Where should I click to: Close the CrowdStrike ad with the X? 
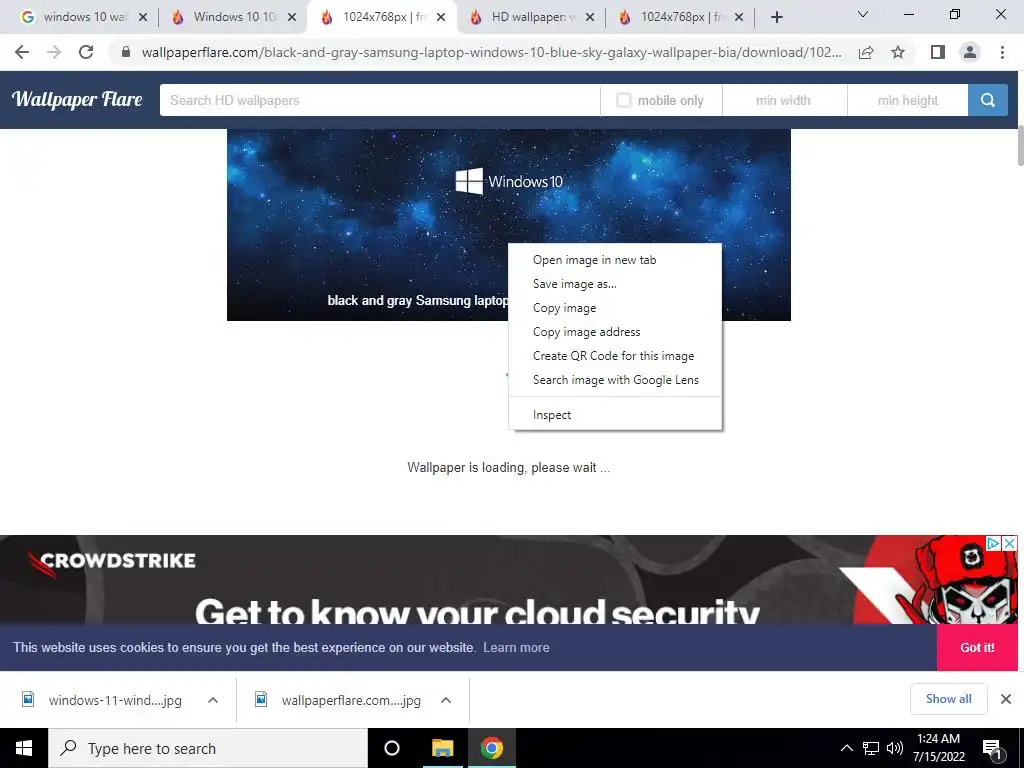[x=1010, y=543]
